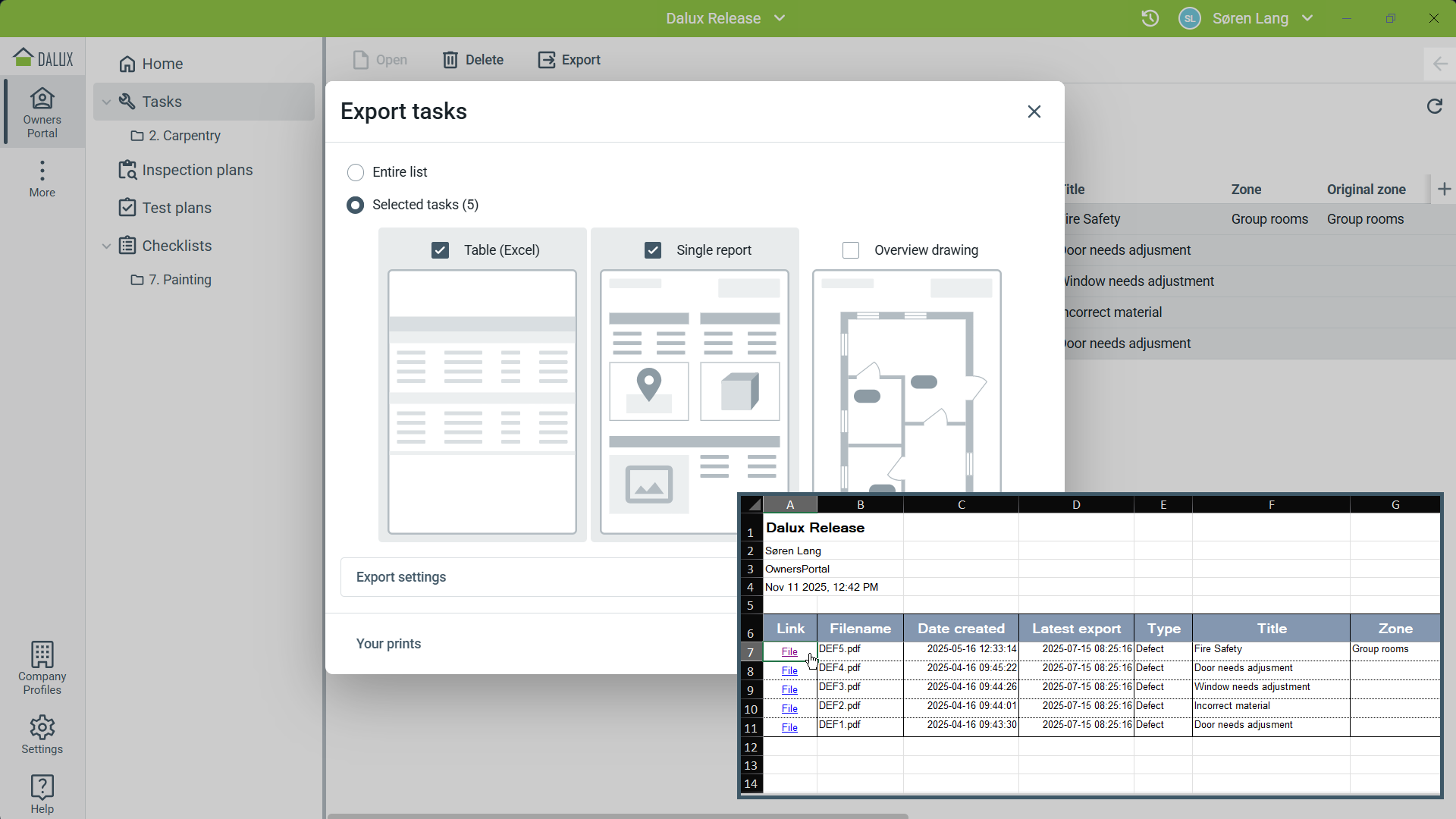Open the File link for DEF1.pdf
The width and height of the screenshot is (1456, 819).
(x=789, y=728)
